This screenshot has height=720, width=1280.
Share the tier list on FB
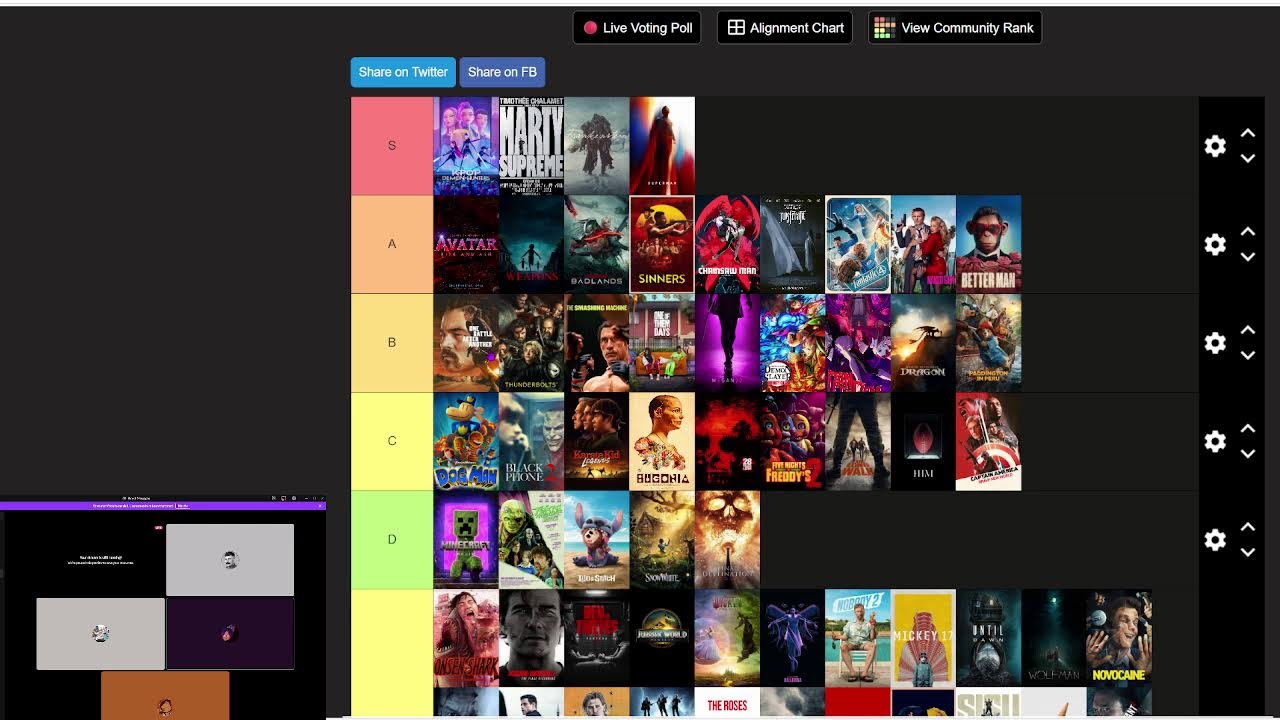pyautogui.click(x=502, y=72)
